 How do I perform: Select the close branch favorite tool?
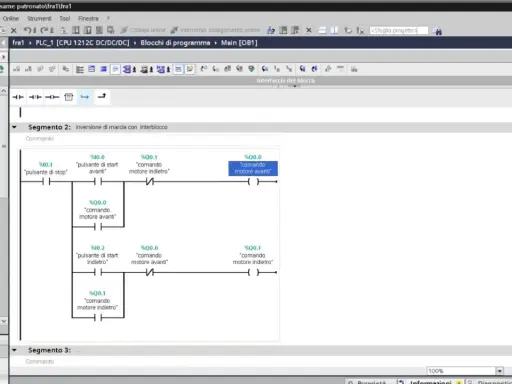[102, 97]
